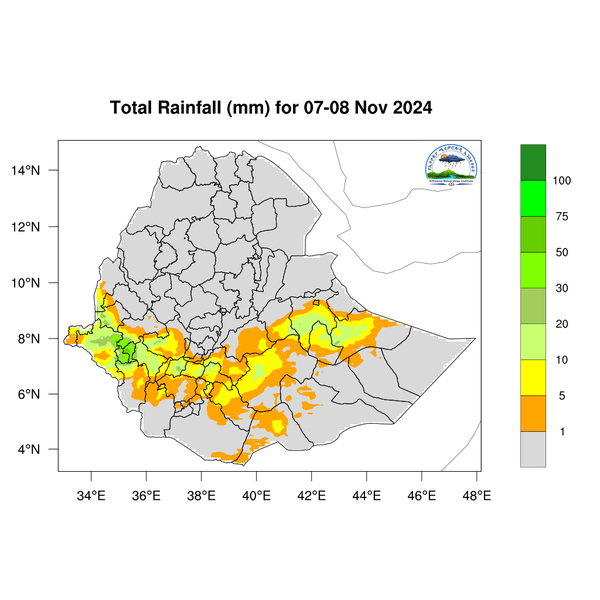Click the 4°N latitude axis label

coord(29,449)
